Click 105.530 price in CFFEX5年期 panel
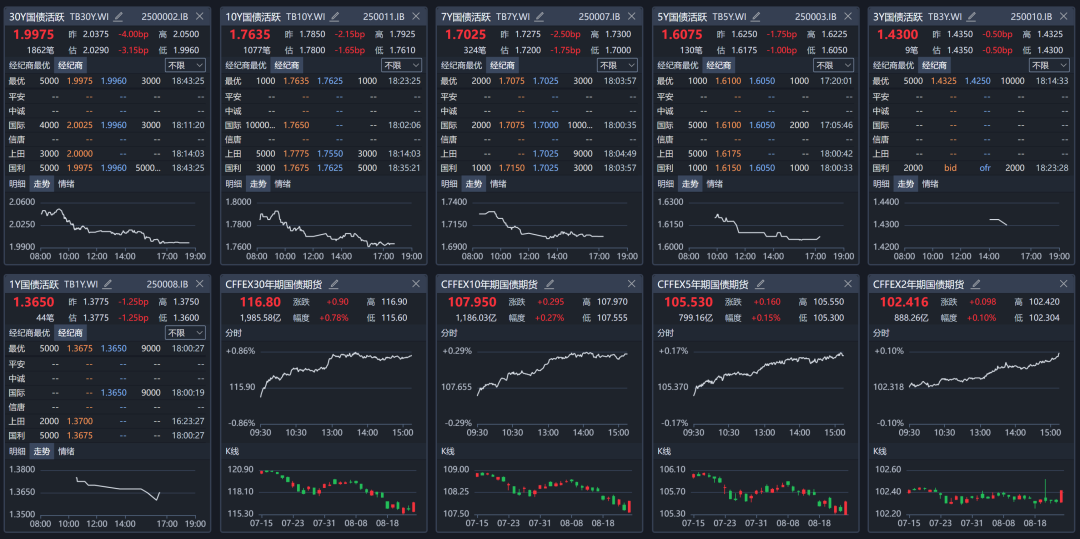 688,302
